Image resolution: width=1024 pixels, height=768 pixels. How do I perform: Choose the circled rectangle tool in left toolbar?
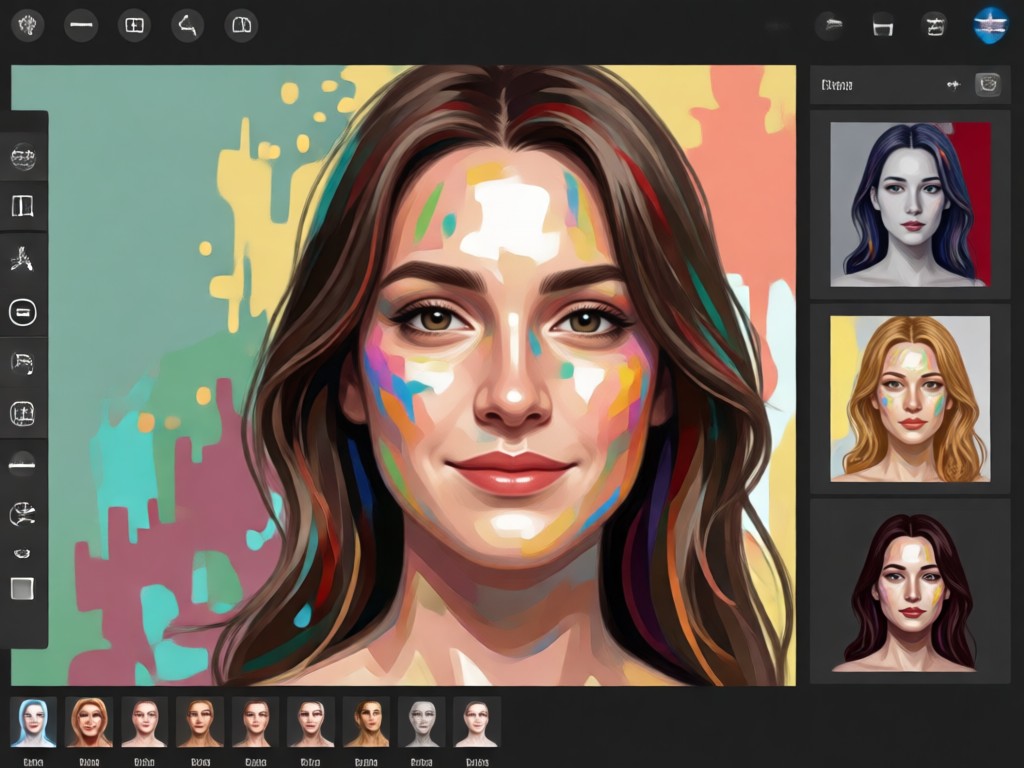(23, 312)
